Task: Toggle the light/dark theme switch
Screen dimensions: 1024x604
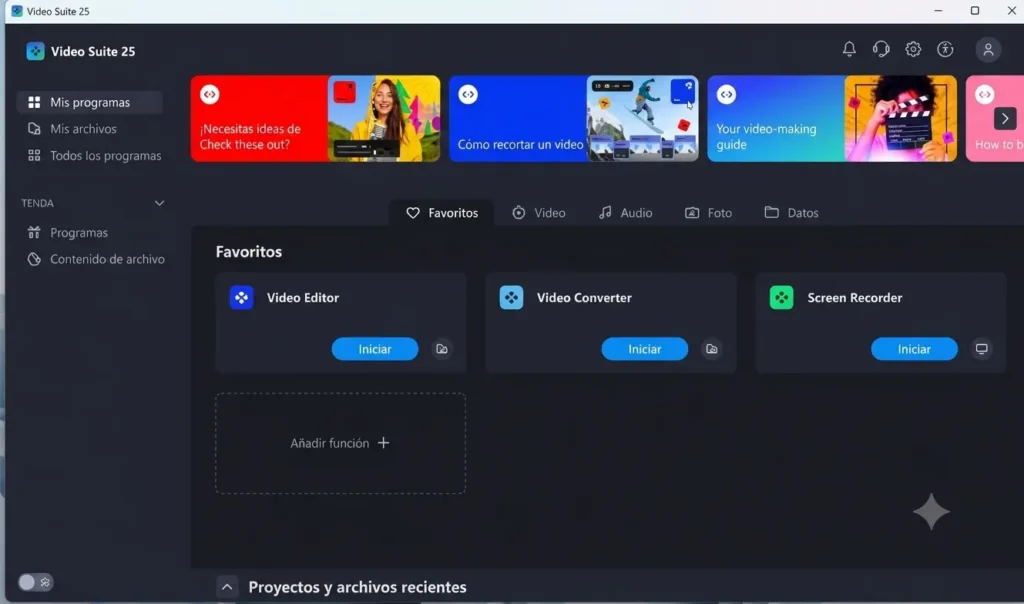Action: 35,582
